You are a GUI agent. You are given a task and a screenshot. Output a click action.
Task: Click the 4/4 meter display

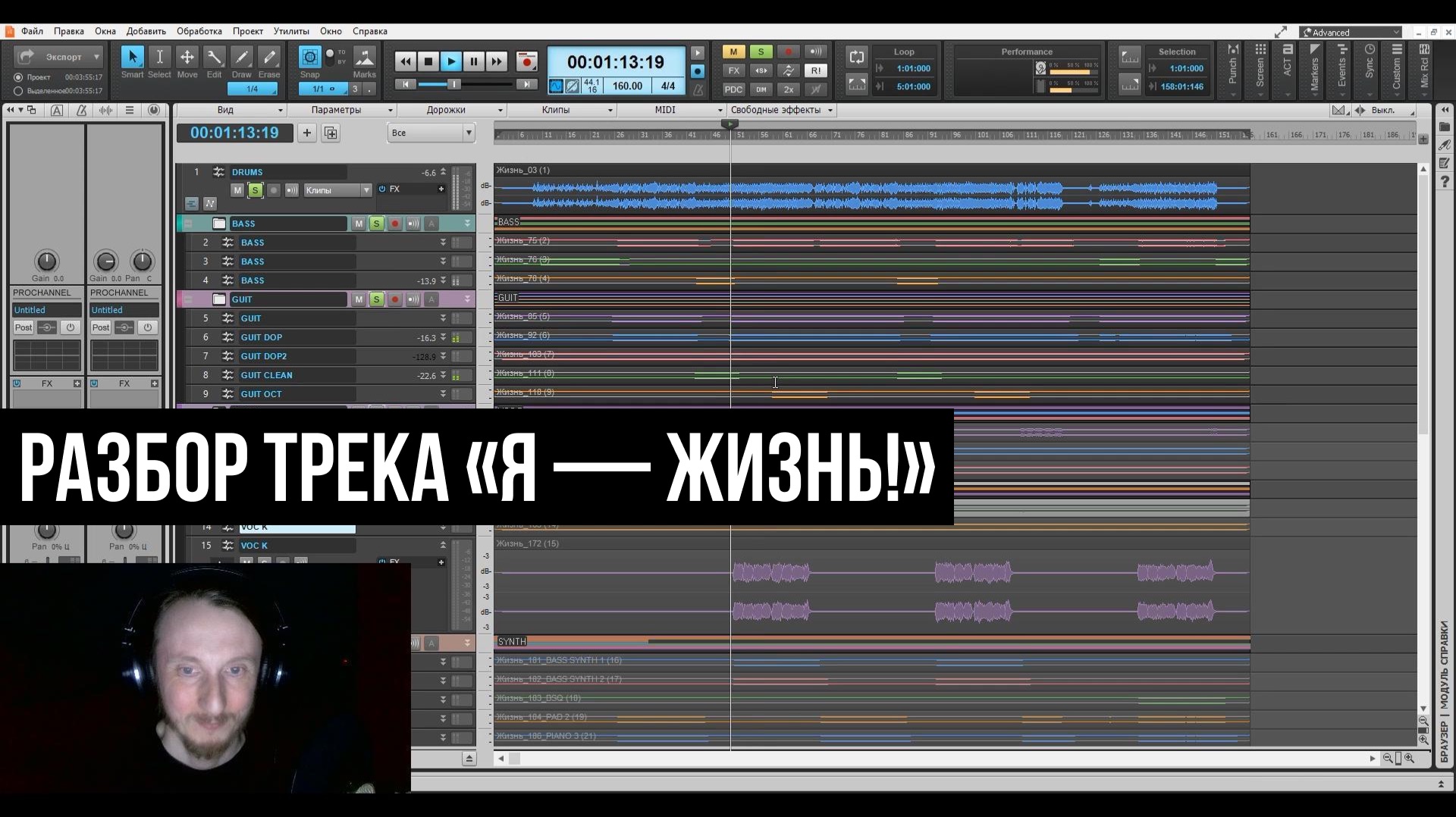point(668,86)
